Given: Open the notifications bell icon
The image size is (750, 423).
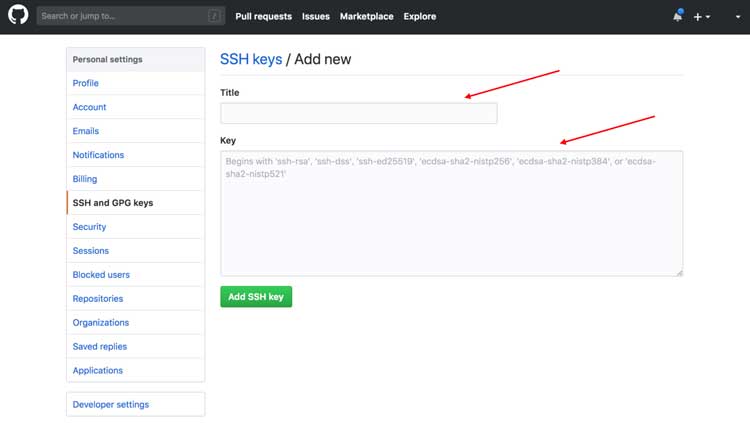Looking at the screenshot, I should [x=678, y=16].
